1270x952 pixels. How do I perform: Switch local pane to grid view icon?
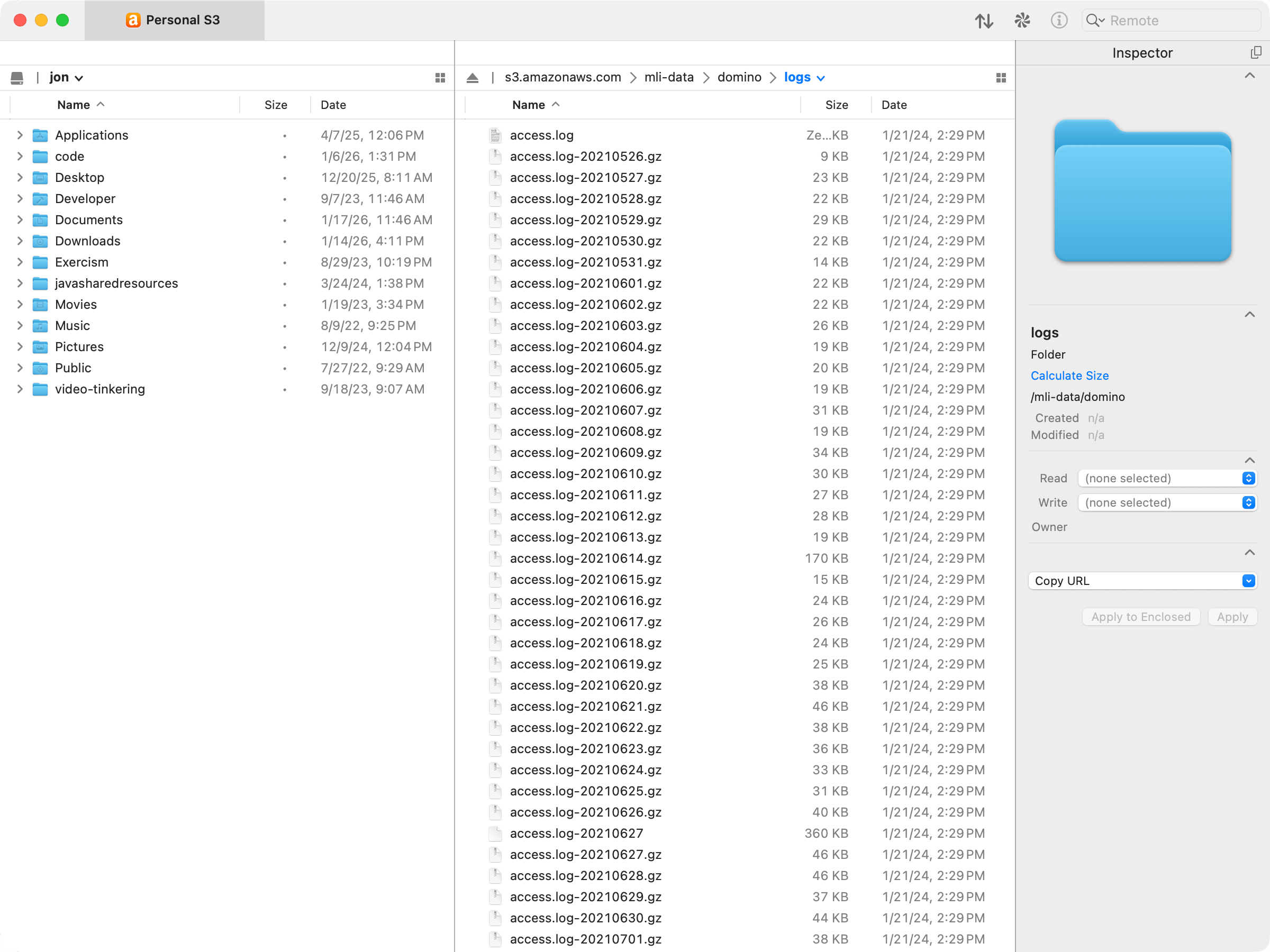(440, 78)
